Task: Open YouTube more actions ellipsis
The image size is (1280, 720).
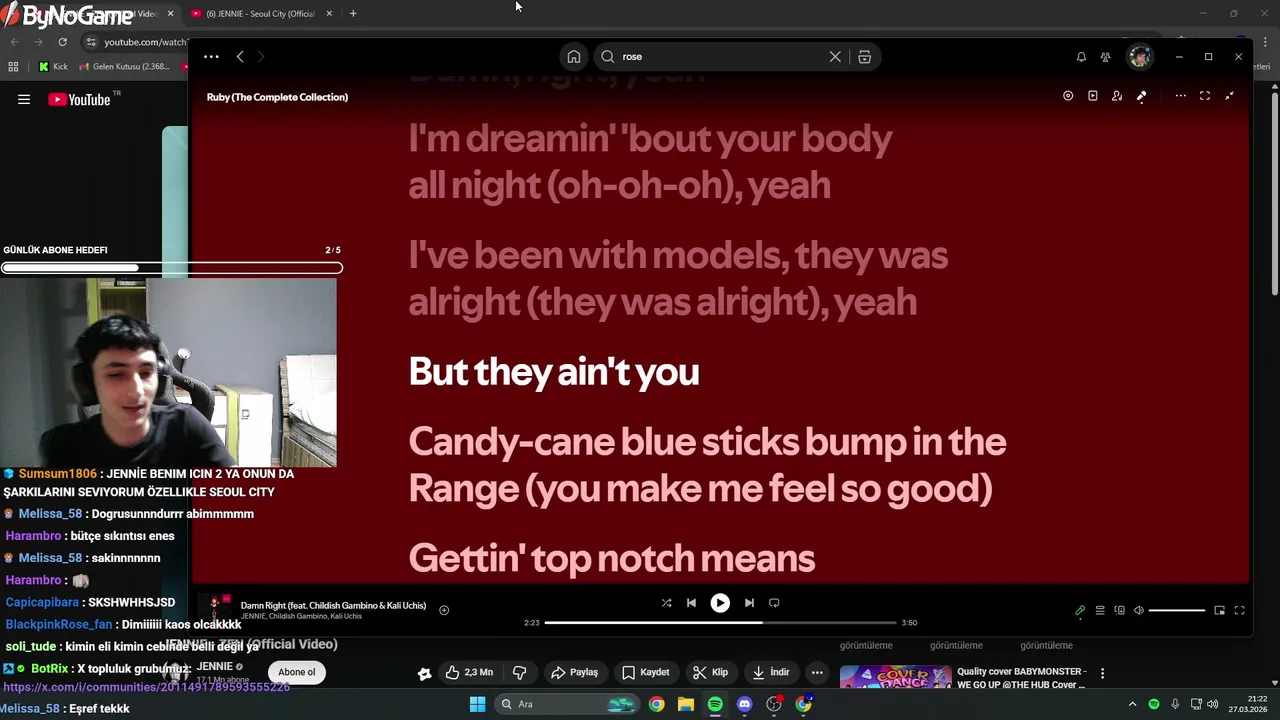Action: click(x=817, y=673)
